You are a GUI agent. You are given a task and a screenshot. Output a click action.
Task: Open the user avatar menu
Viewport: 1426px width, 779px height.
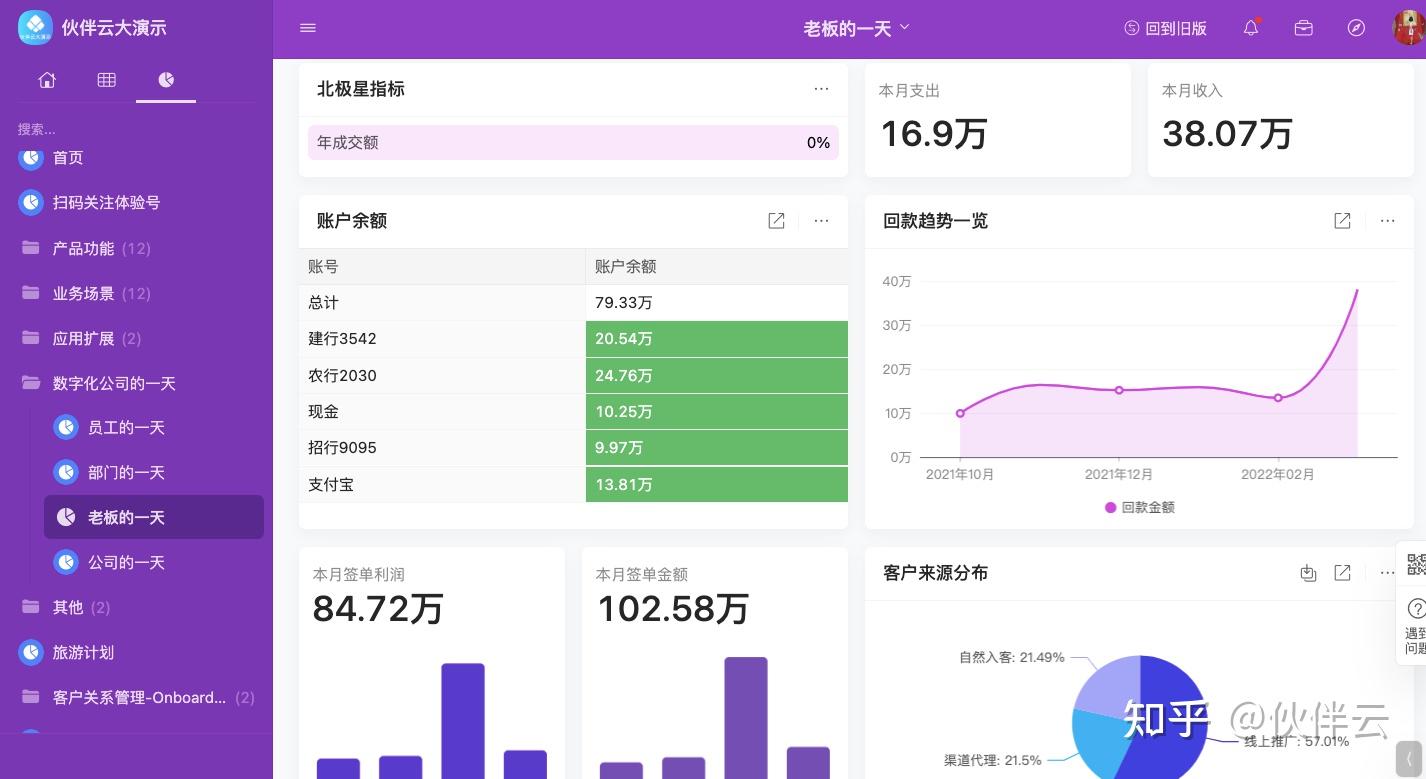[1409, 28]
